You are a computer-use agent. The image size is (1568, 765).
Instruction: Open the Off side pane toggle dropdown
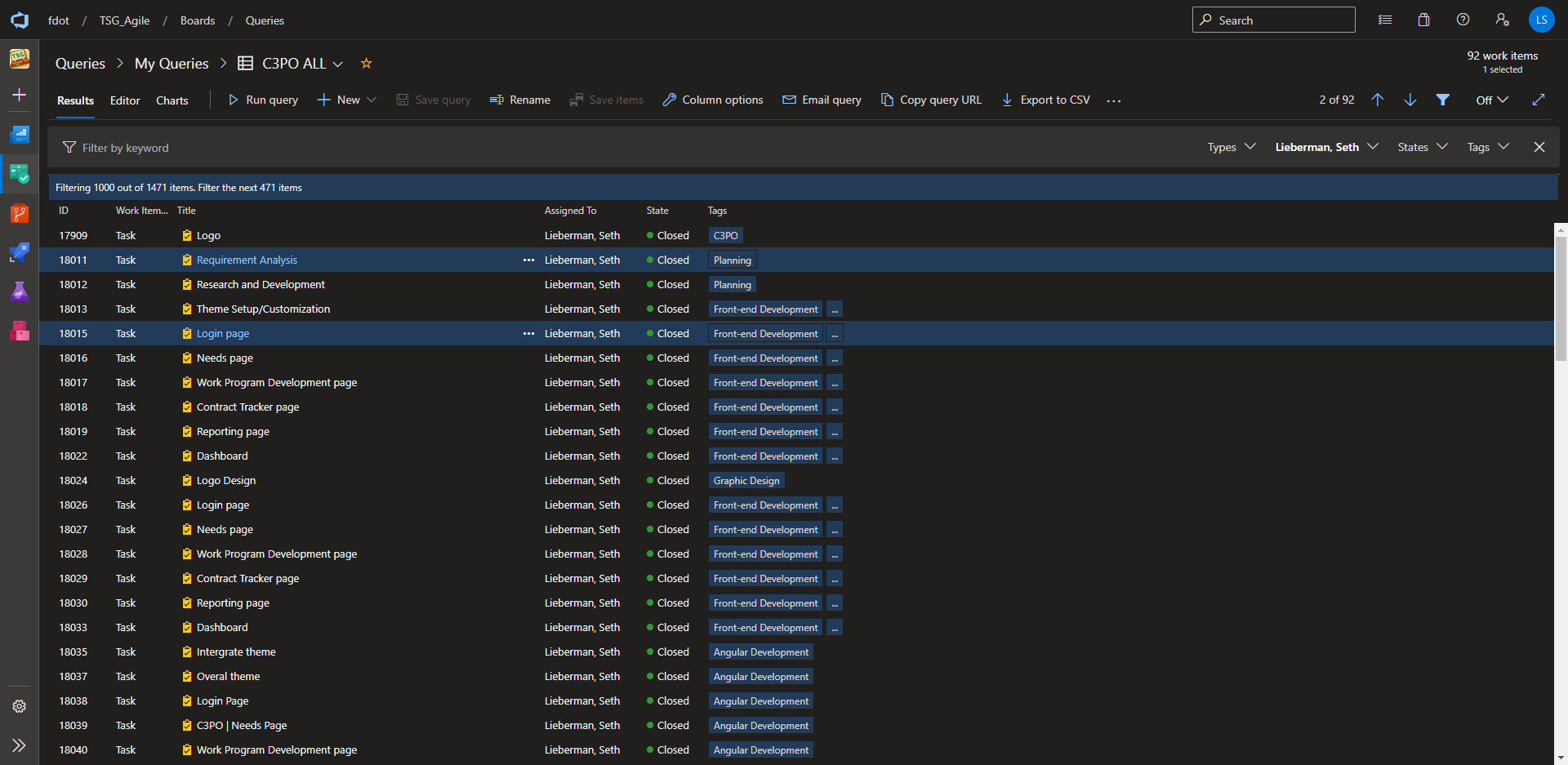[1491, 100]
